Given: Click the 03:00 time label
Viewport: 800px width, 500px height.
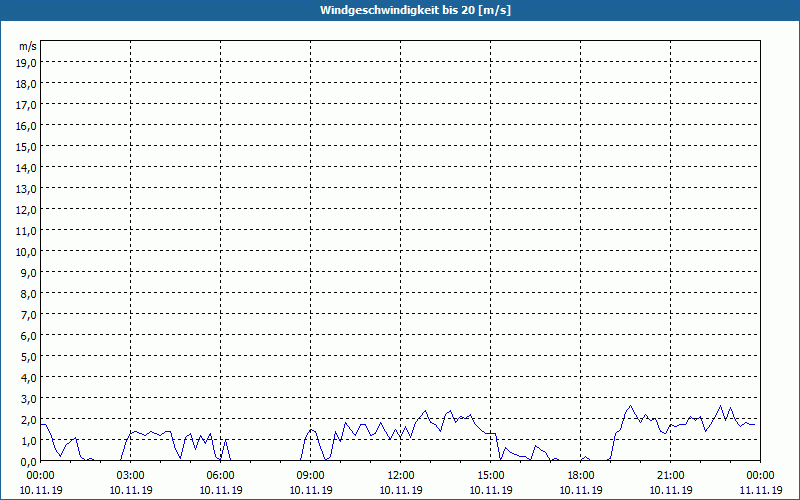Looking at the screenshot, I should [131, 476].
